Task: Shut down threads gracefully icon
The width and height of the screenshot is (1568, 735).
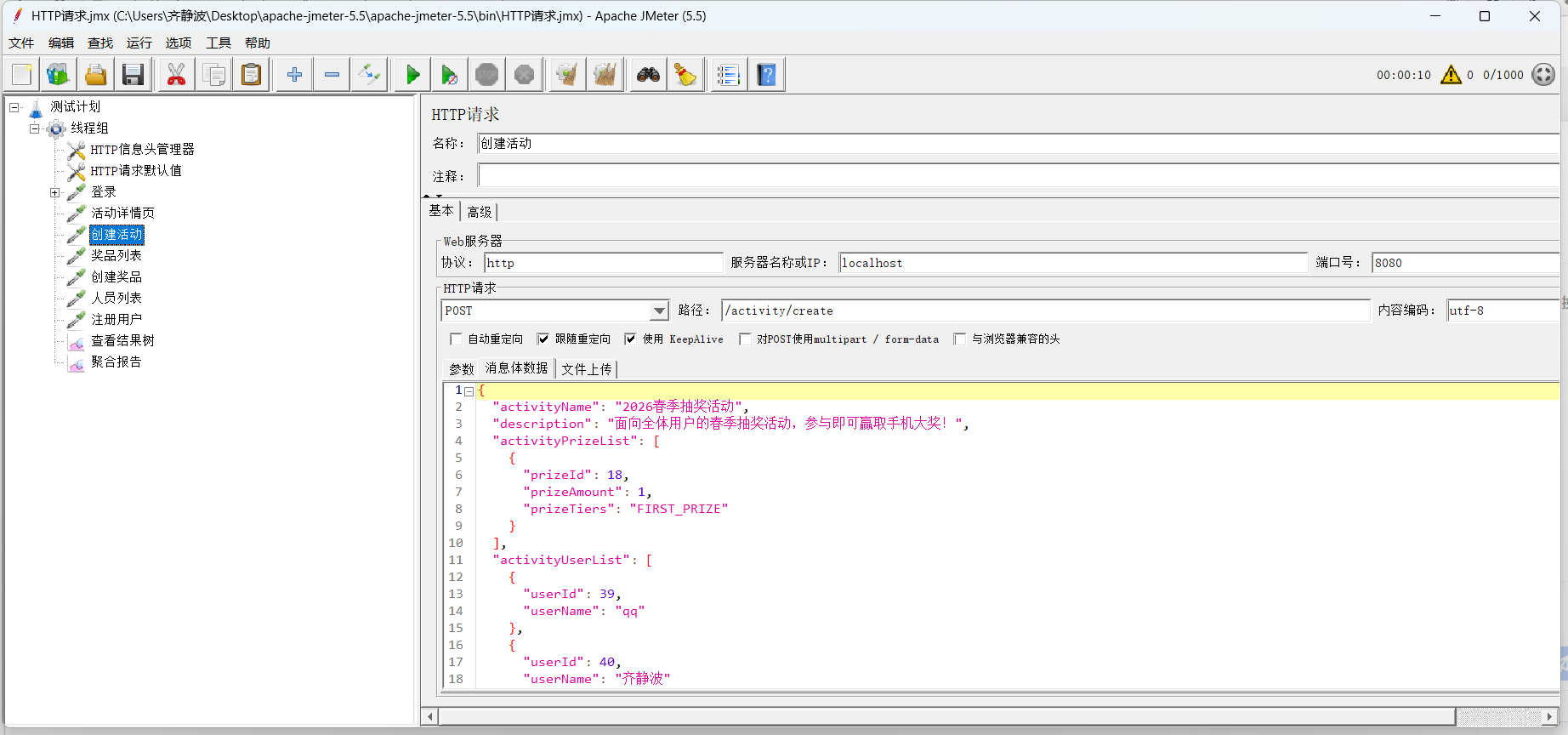Action: pyautogui.click(x=525, y=75)
